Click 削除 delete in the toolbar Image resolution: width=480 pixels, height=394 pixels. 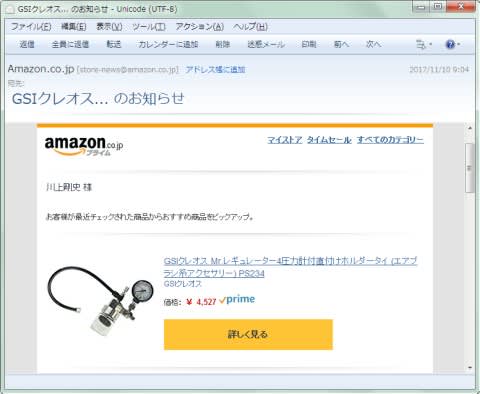click(x=223, y=44)
